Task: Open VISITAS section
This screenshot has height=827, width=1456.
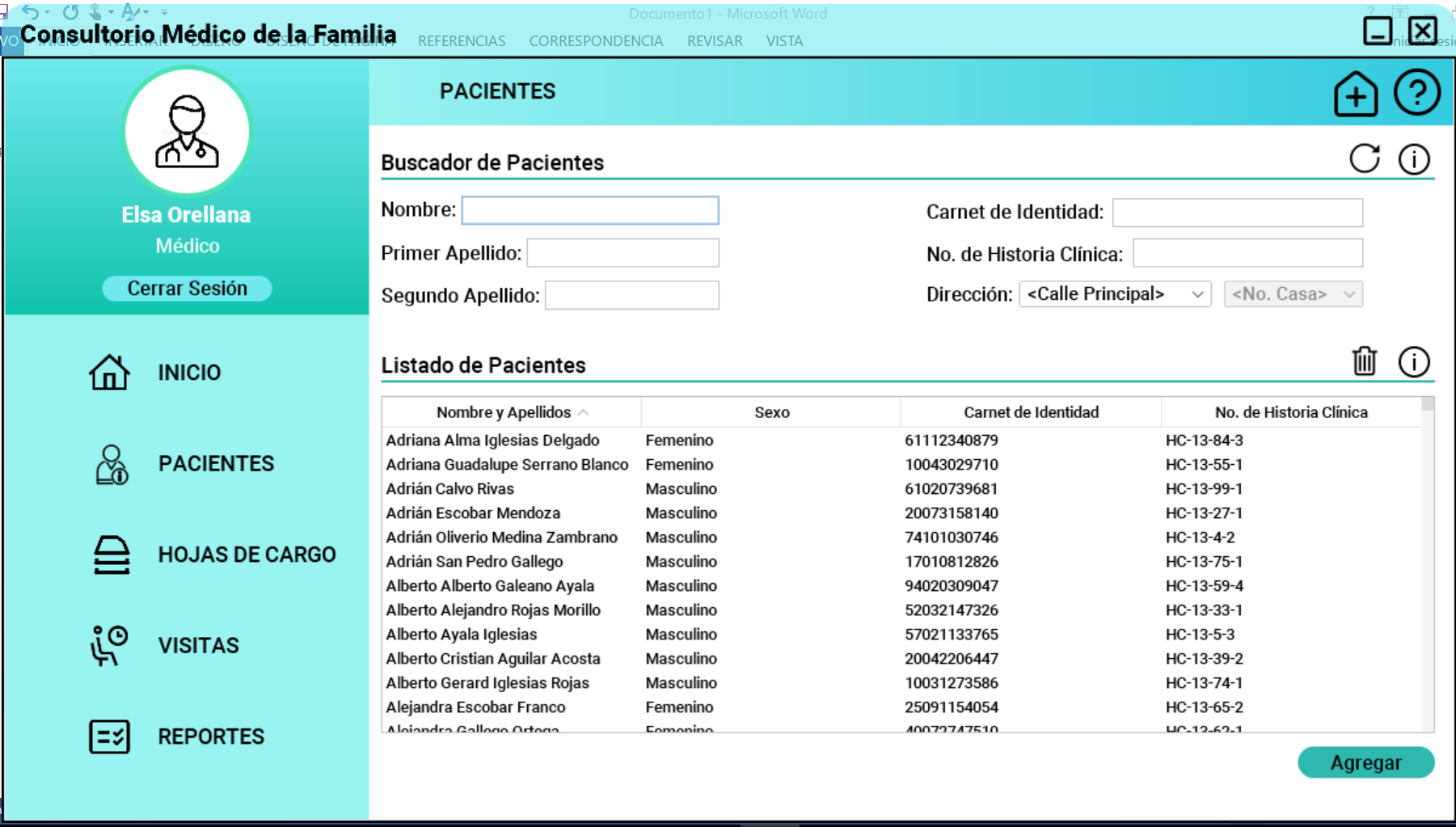Action: [198, 646]
